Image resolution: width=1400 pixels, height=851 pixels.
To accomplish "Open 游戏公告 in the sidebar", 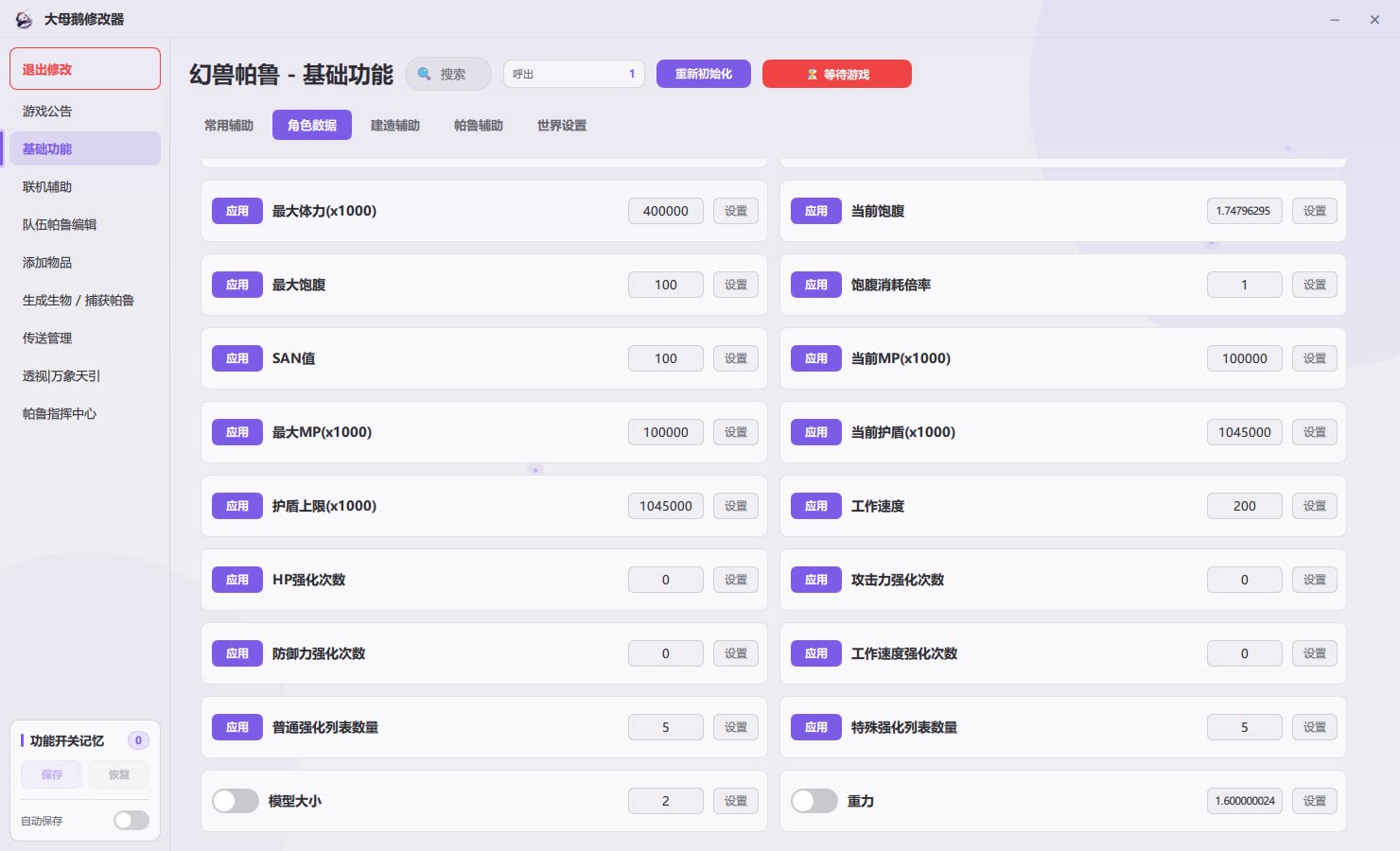I will (x=85, y=111).
